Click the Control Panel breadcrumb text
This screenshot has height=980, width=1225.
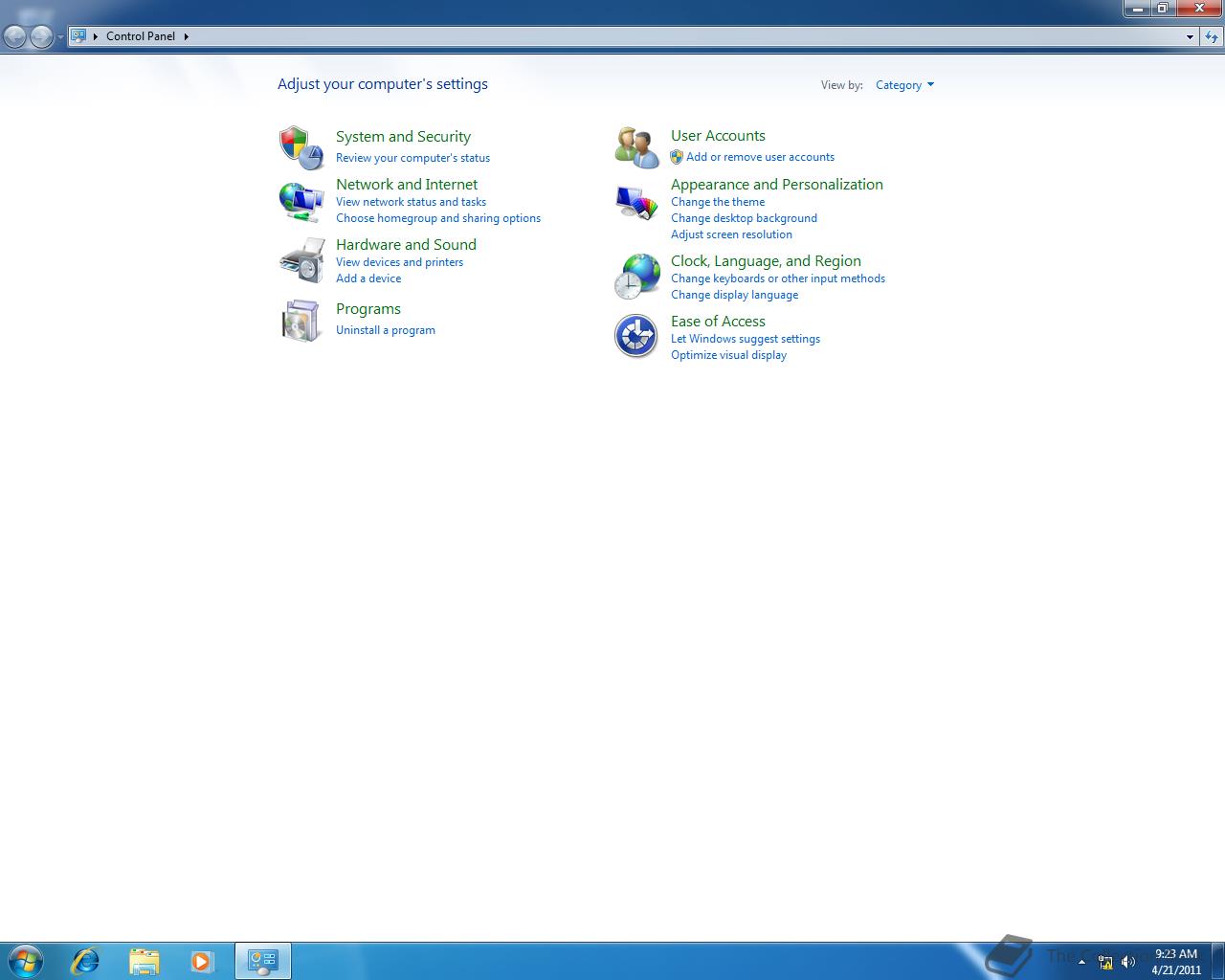141,36
